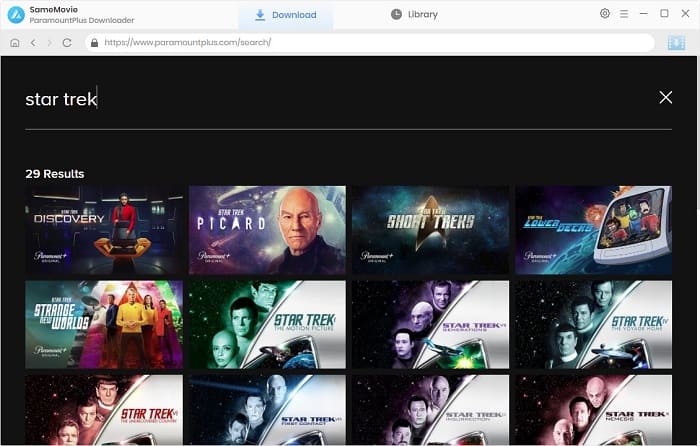The height and width of the screenshot is (446, 700).
Task: Click the SameMovie app logo
Action: point(16,15)
